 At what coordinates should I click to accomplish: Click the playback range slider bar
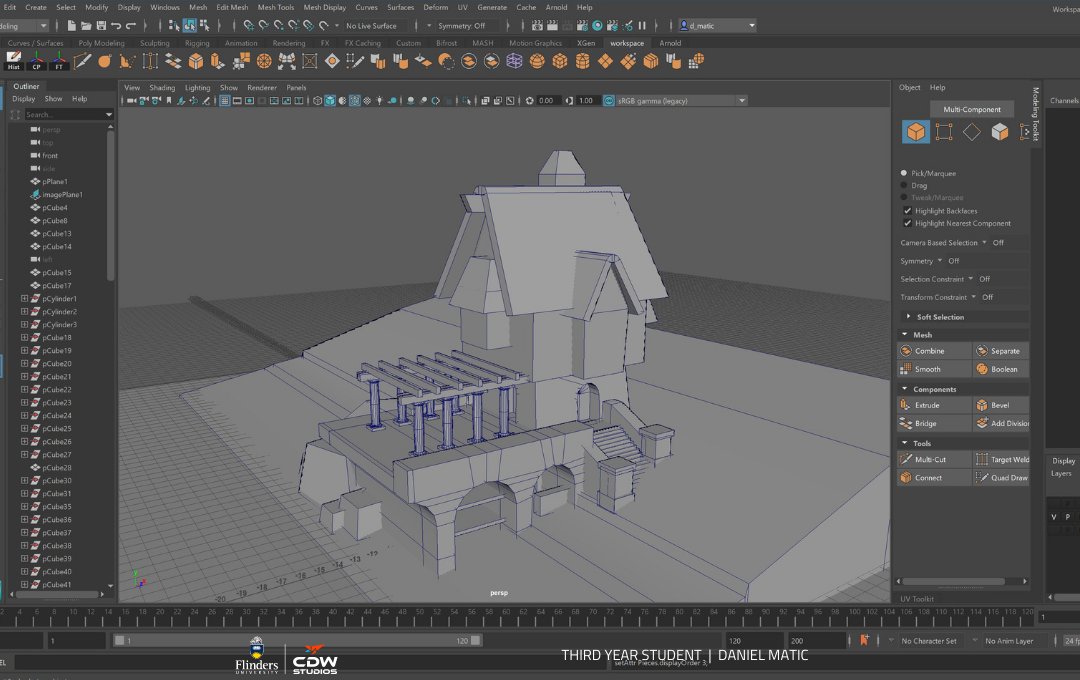click(x=297, y=641)
